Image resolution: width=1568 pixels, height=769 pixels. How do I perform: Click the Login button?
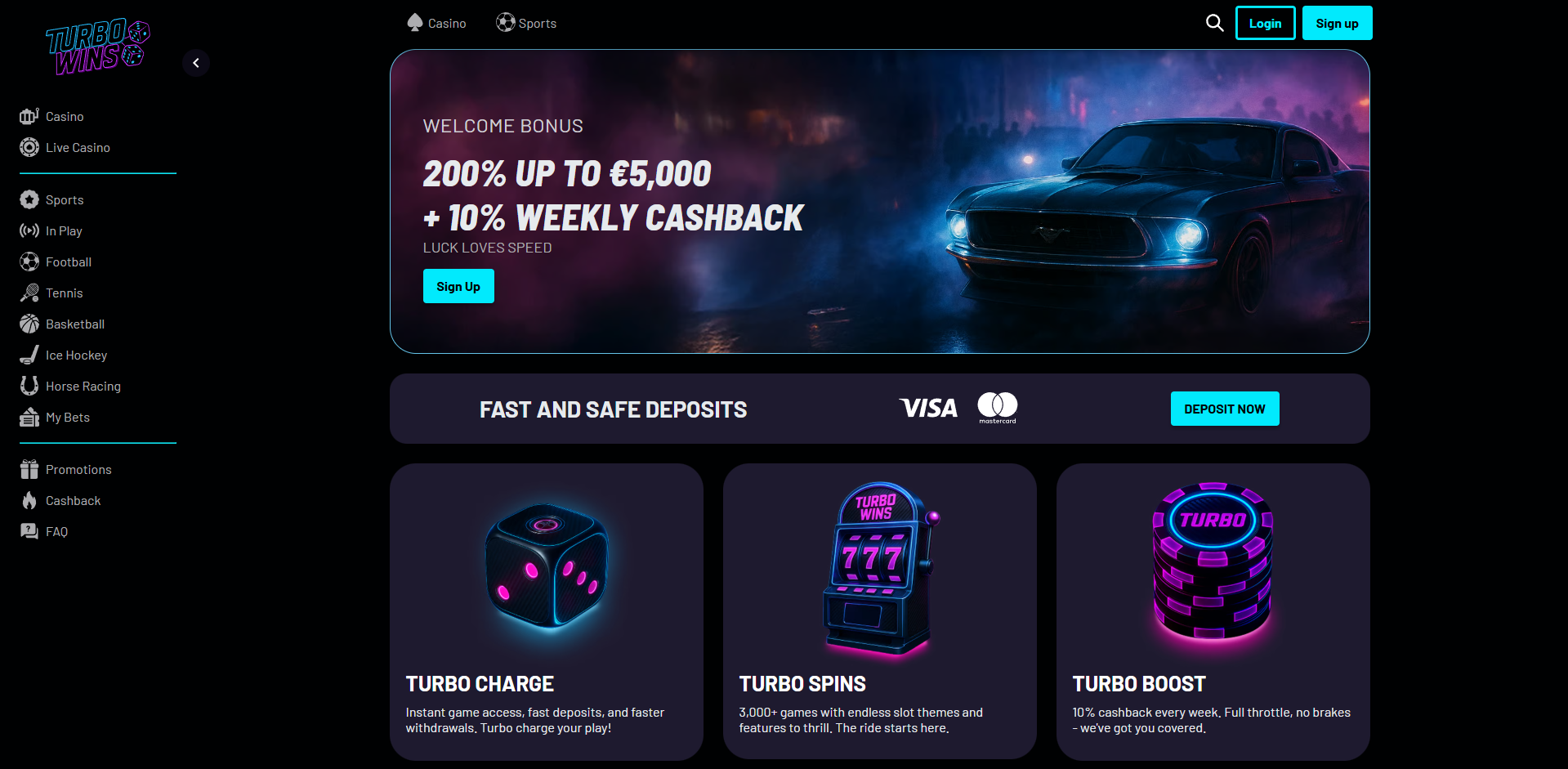1265,23
